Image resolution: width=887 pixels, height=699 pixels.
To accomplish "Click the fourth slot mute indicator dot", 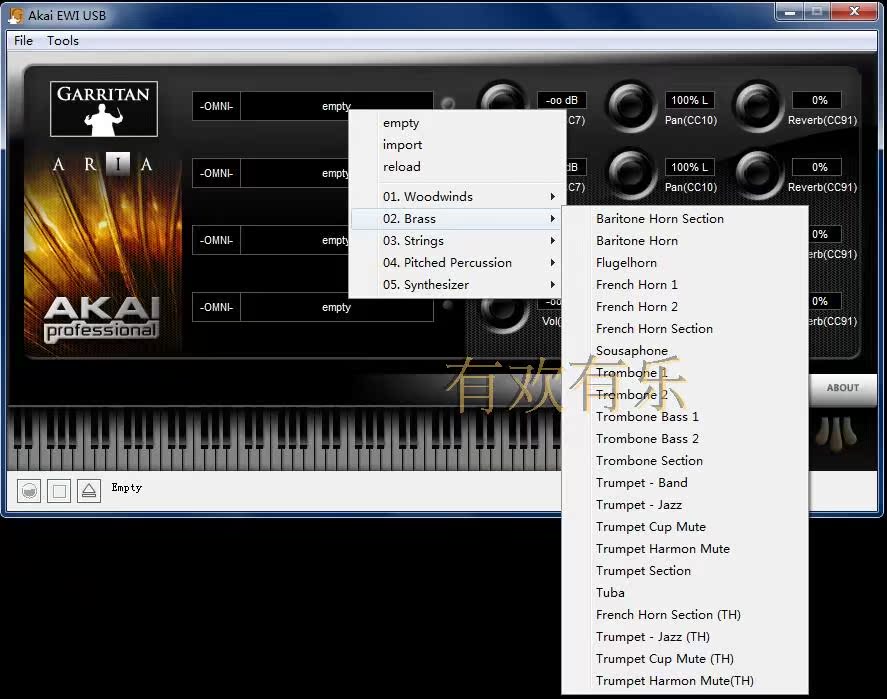I will coord(447,306).
